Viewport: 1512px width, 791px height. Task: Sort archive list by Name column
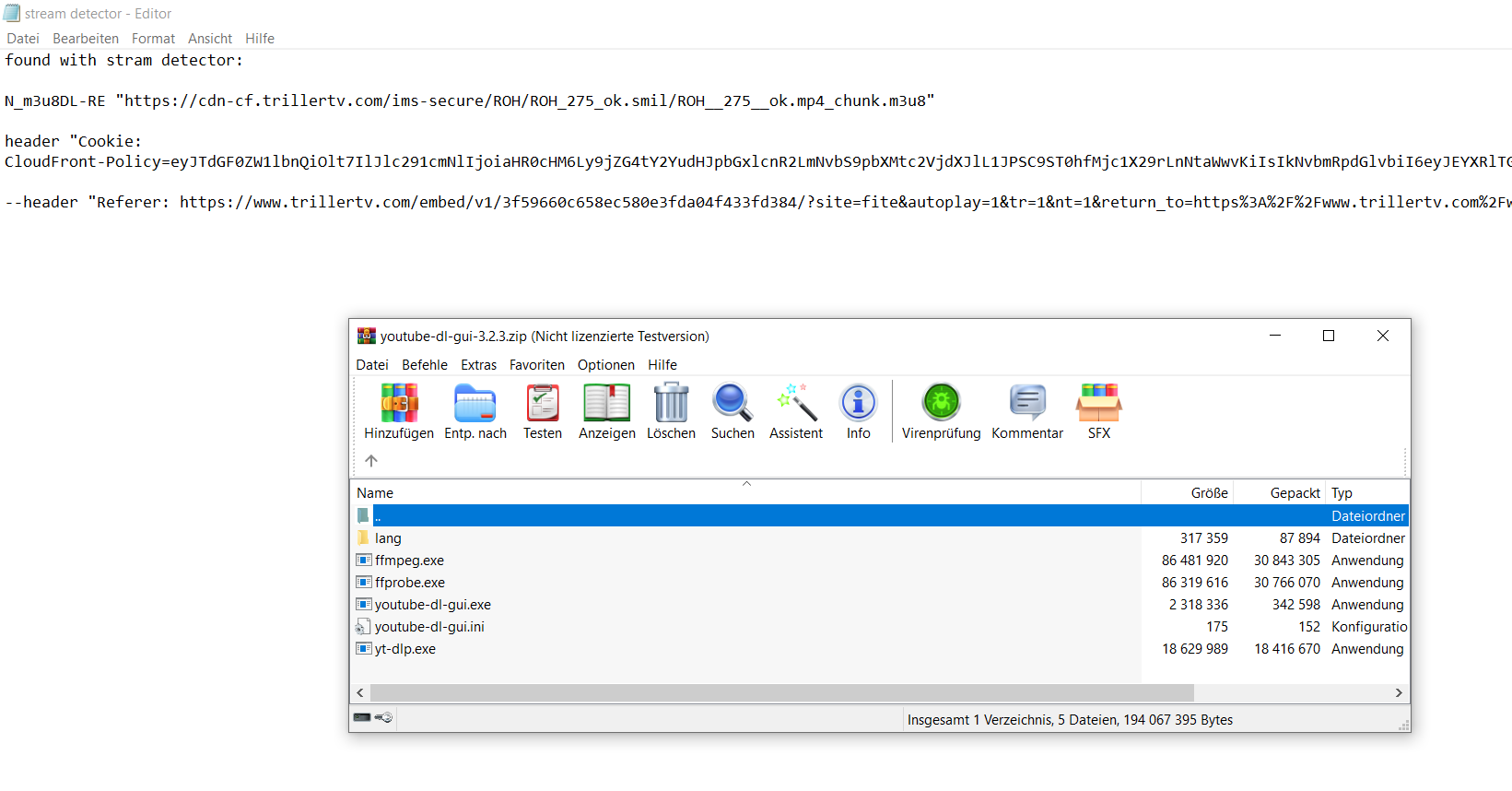pos(746,492)
